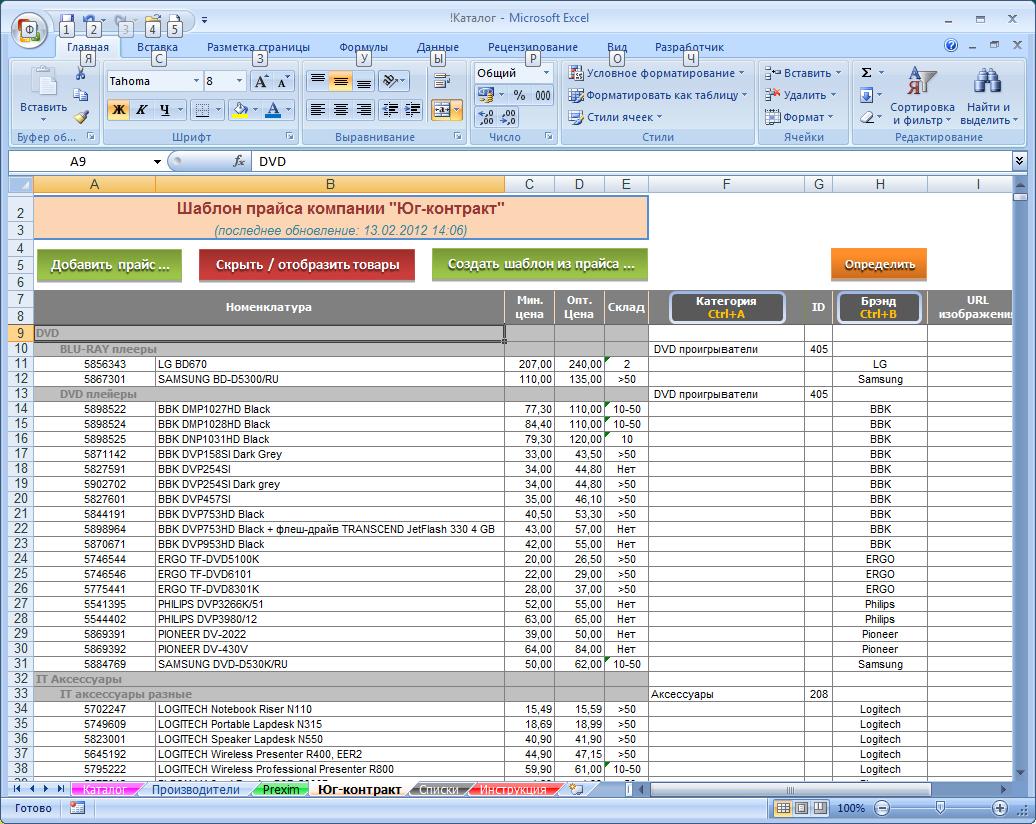
Task: Click the Wrap Text icon
Action: click(x=441, y=81)
